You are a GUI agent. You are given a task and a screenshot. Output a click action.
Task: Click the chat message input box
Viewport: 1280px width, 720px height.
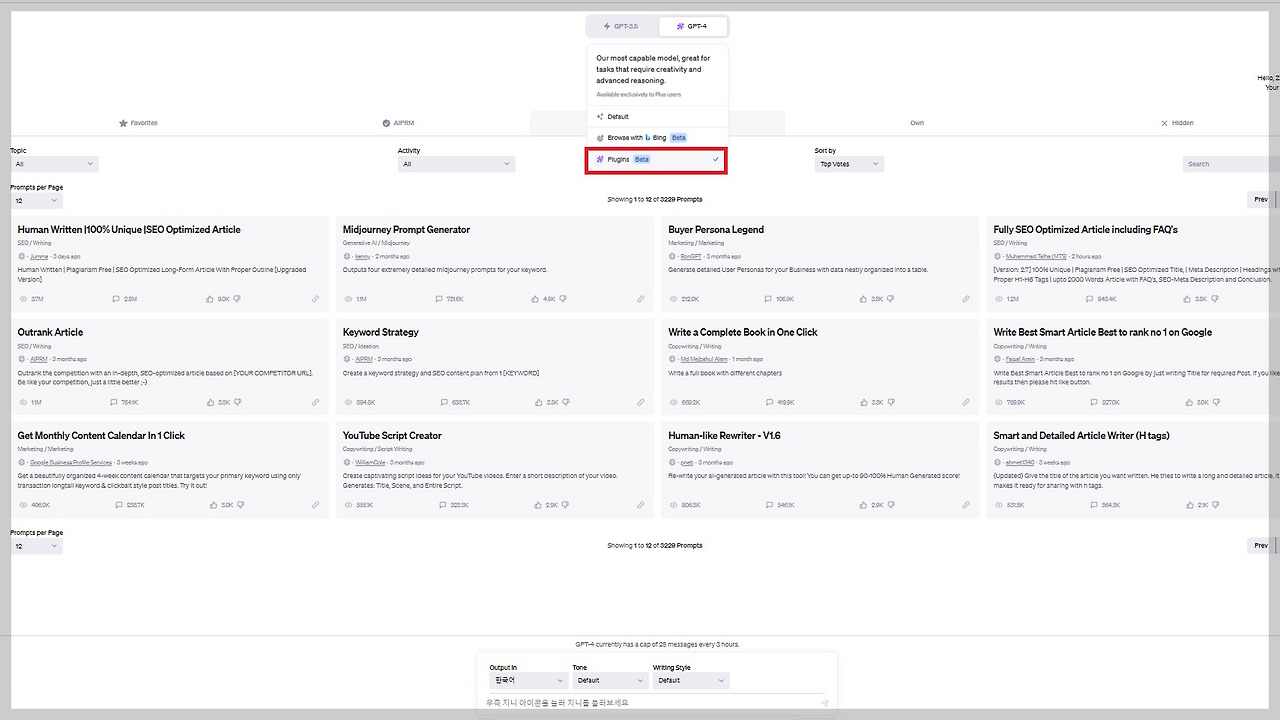657,703
